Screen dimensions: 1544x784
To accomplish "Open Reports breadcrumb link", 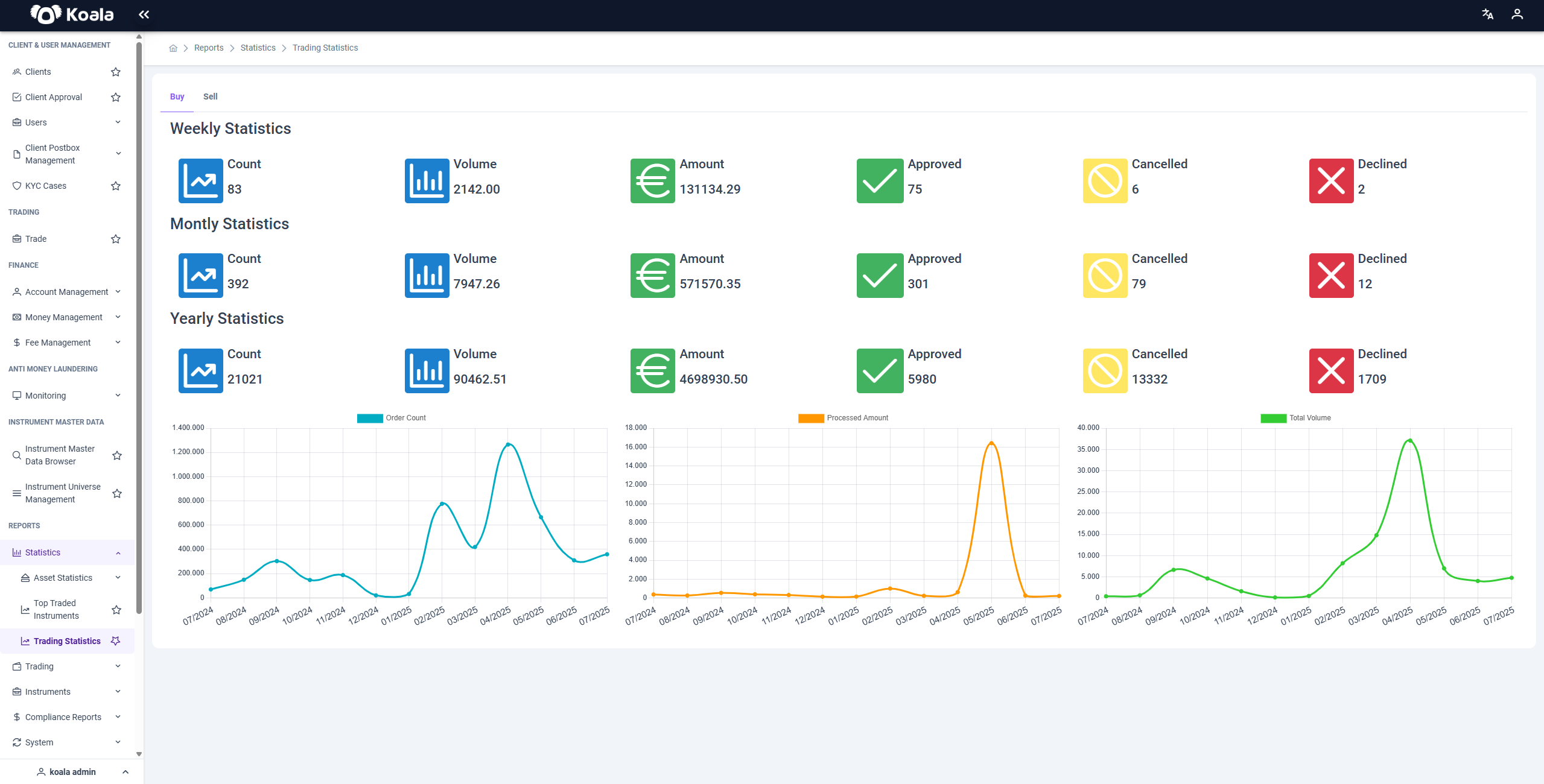I will coord(209,48).
